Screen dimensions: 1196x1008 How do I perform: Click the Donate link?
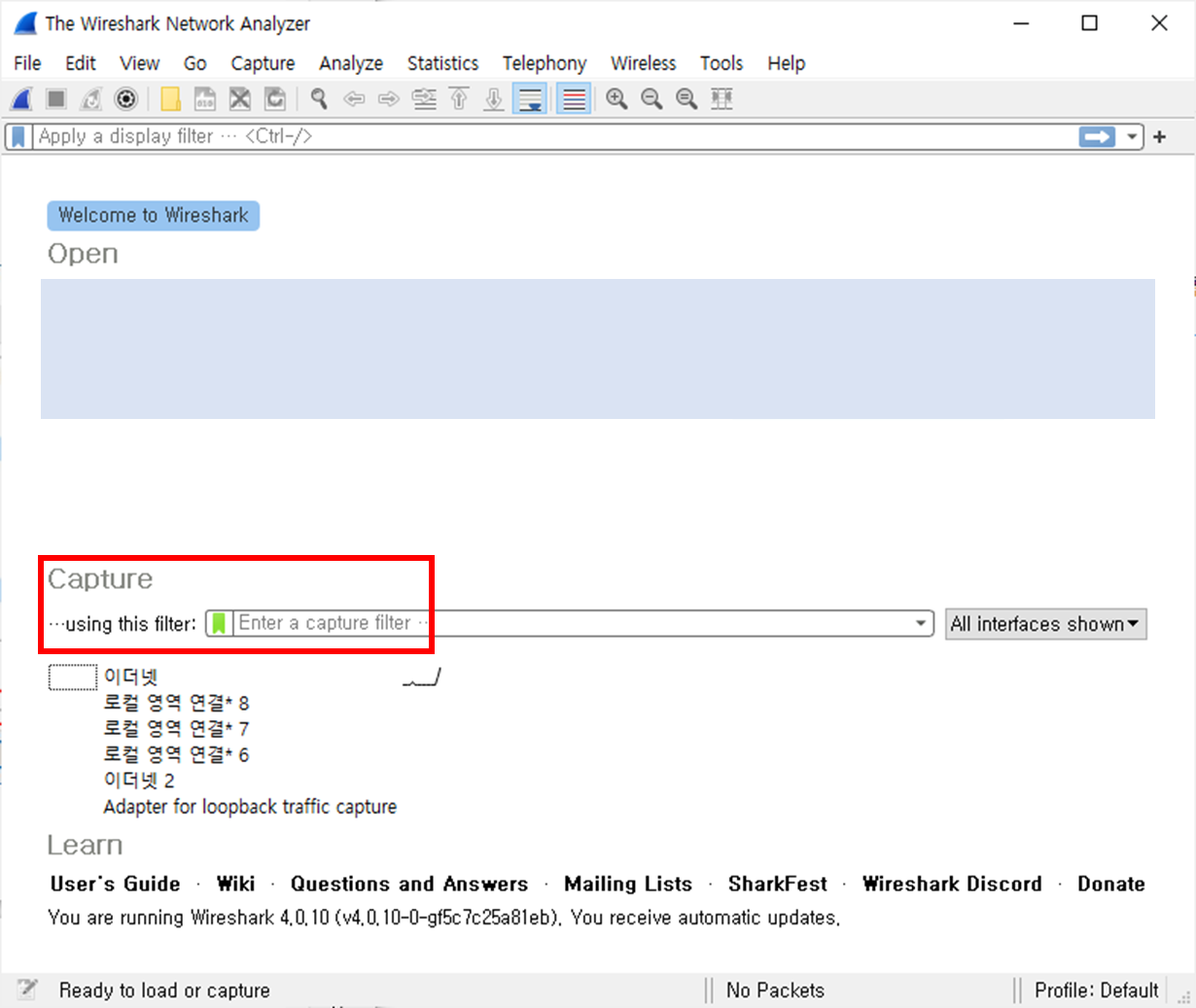1110,884
